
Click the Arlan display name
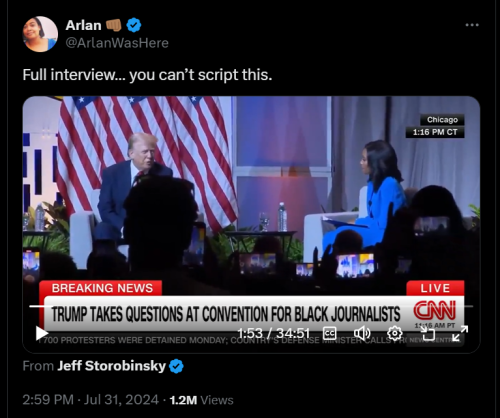[x=83, y=25]
